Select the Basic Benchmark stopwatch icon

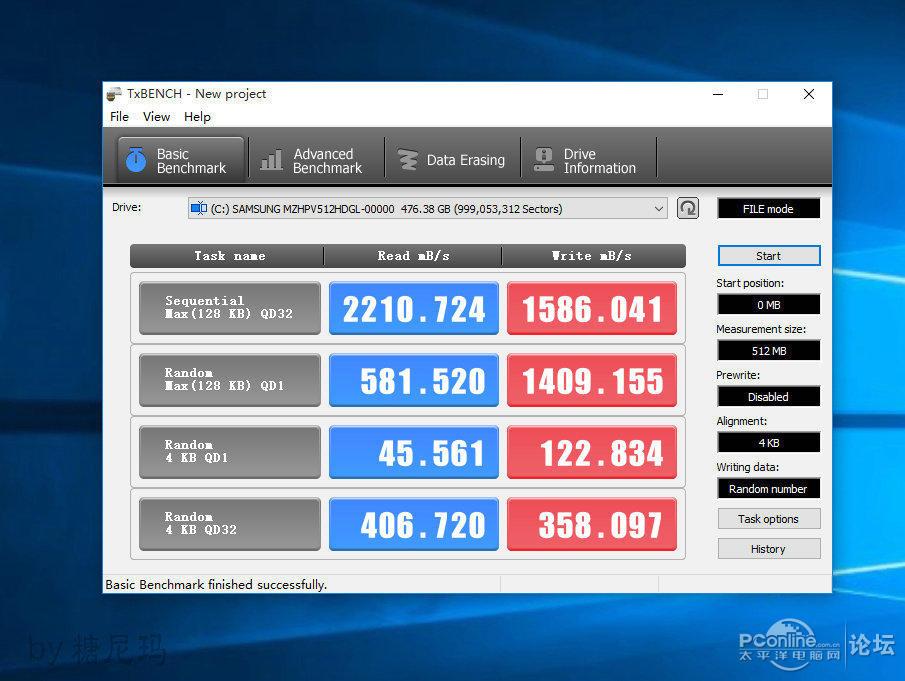click(x=137, y=158)
